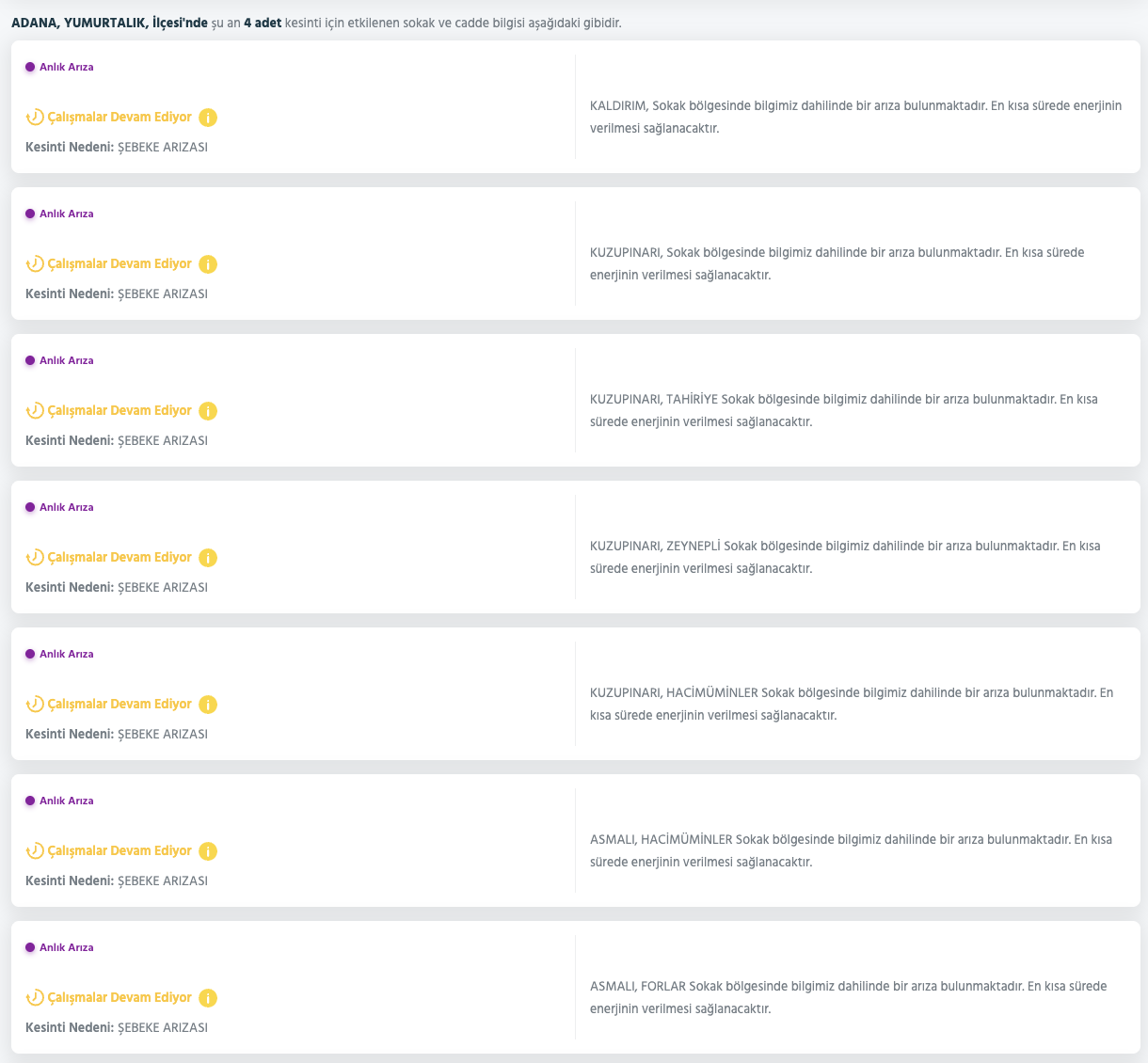Click the clock icon in KUZUPINARI, ZEYNEPLİ card
Viewport: 1148px width, 1063px height.
[35, 558]
